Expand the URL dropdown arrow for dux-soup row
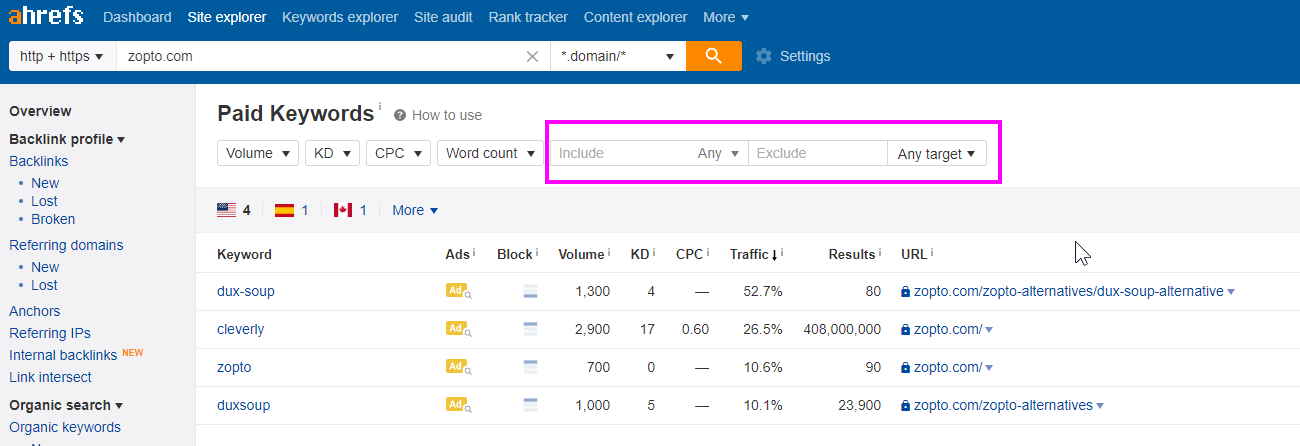 click(1231, 292)
